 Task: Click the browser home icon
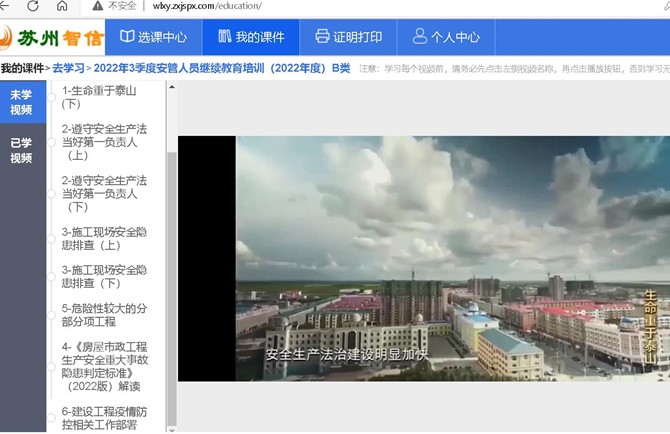pos(62,6)
